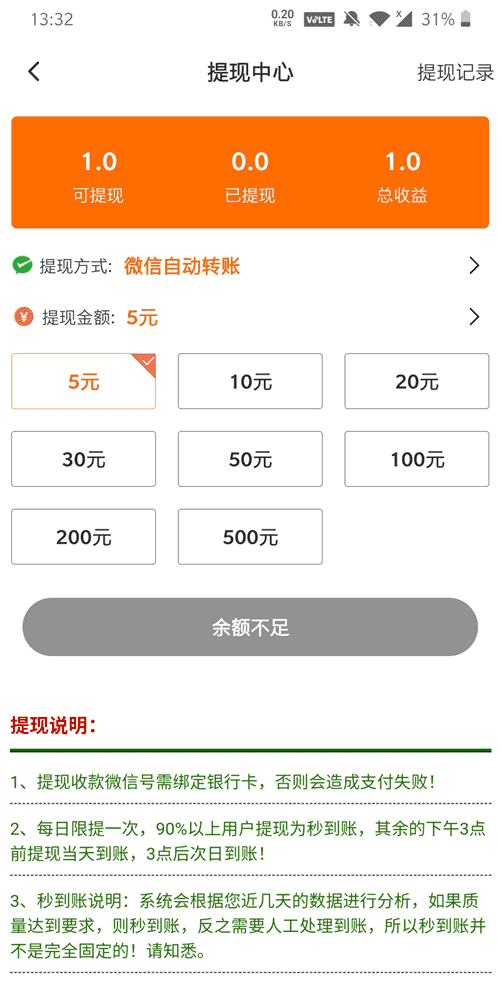The image size is (500, 988).
Task: Click the orange yuan coin icon
Action: pyautogui.click(x=23, y=317)
